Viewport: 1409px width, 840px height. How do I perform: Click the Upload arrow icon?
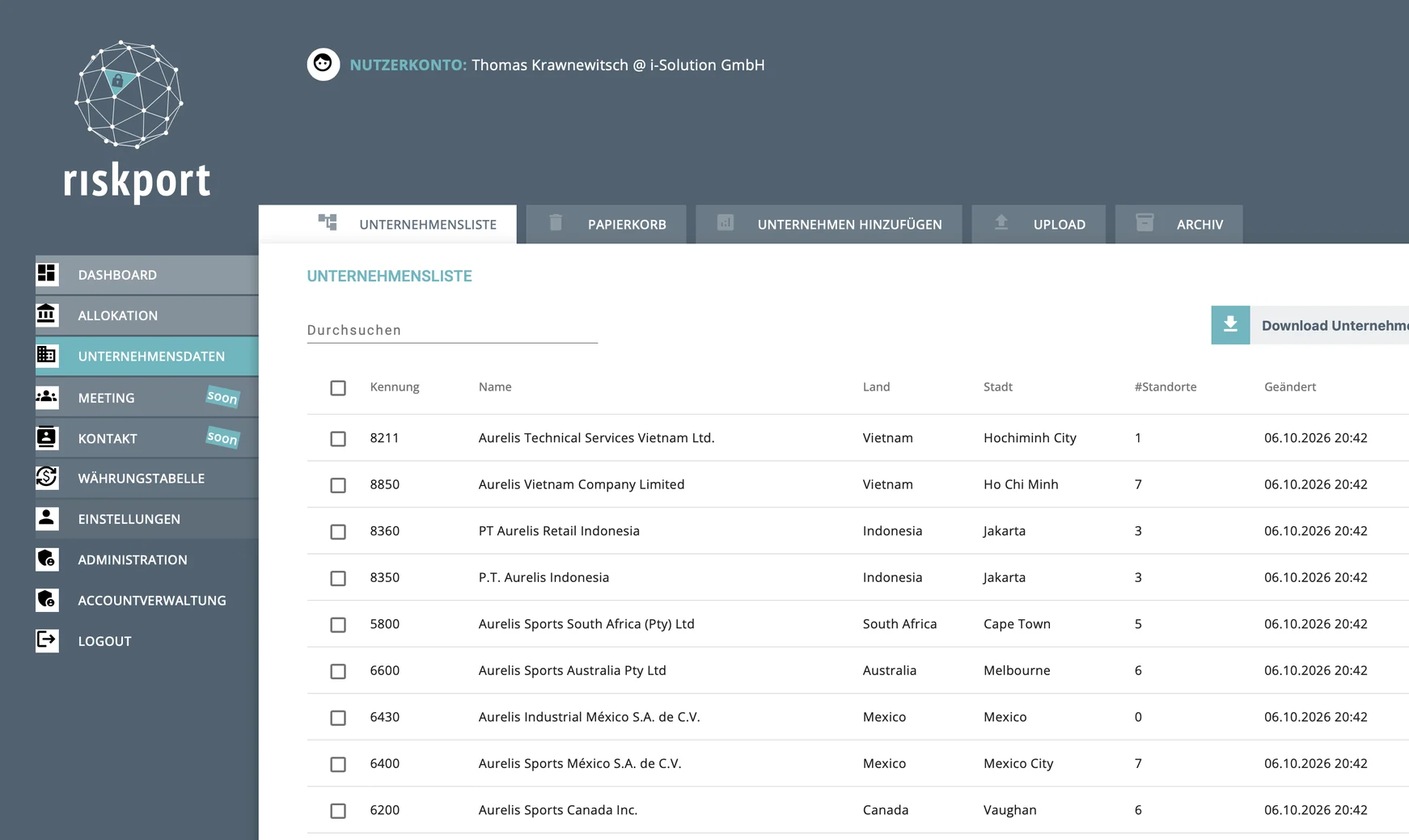[x=1001, y=222]
